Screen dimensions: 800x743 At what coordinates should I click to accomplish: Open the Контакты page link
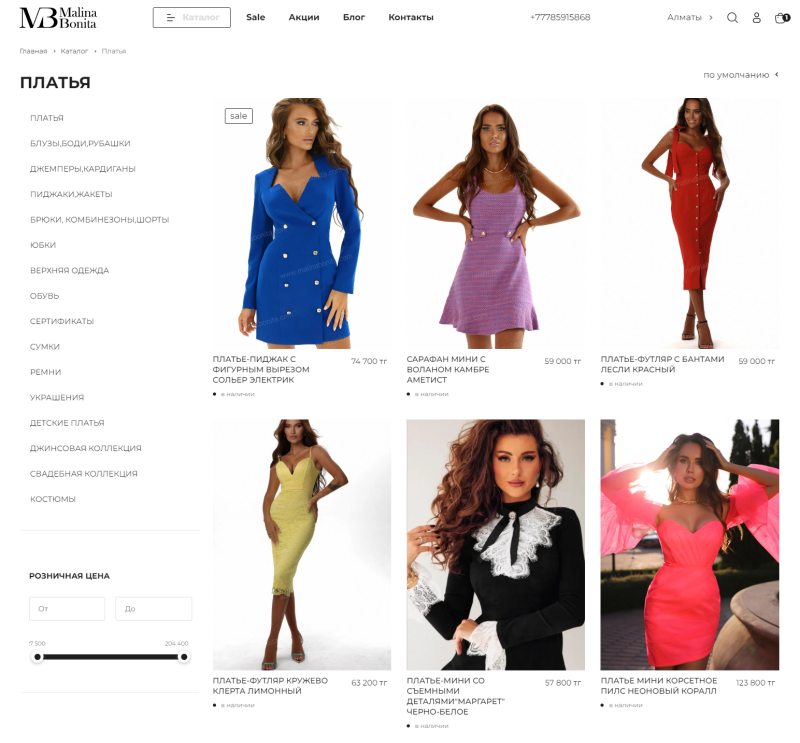coord(411,17)
